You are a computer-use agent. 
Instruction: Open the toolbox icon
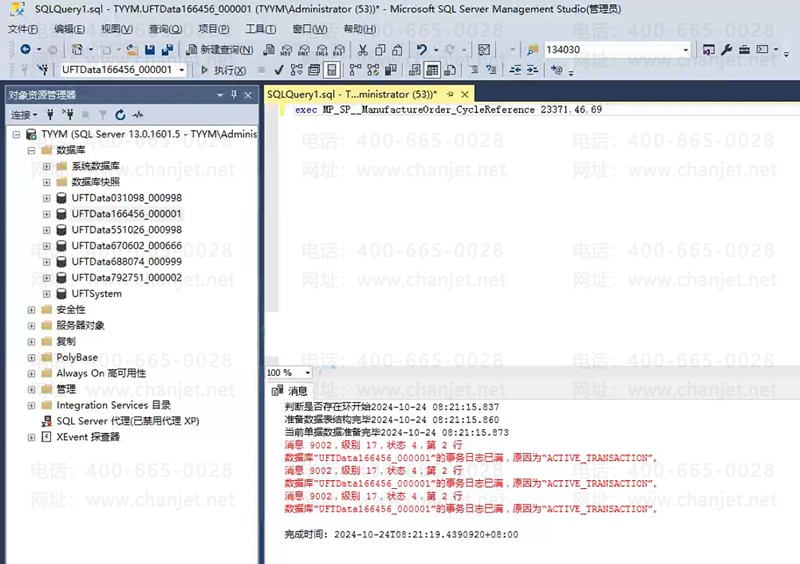point(744,50)
